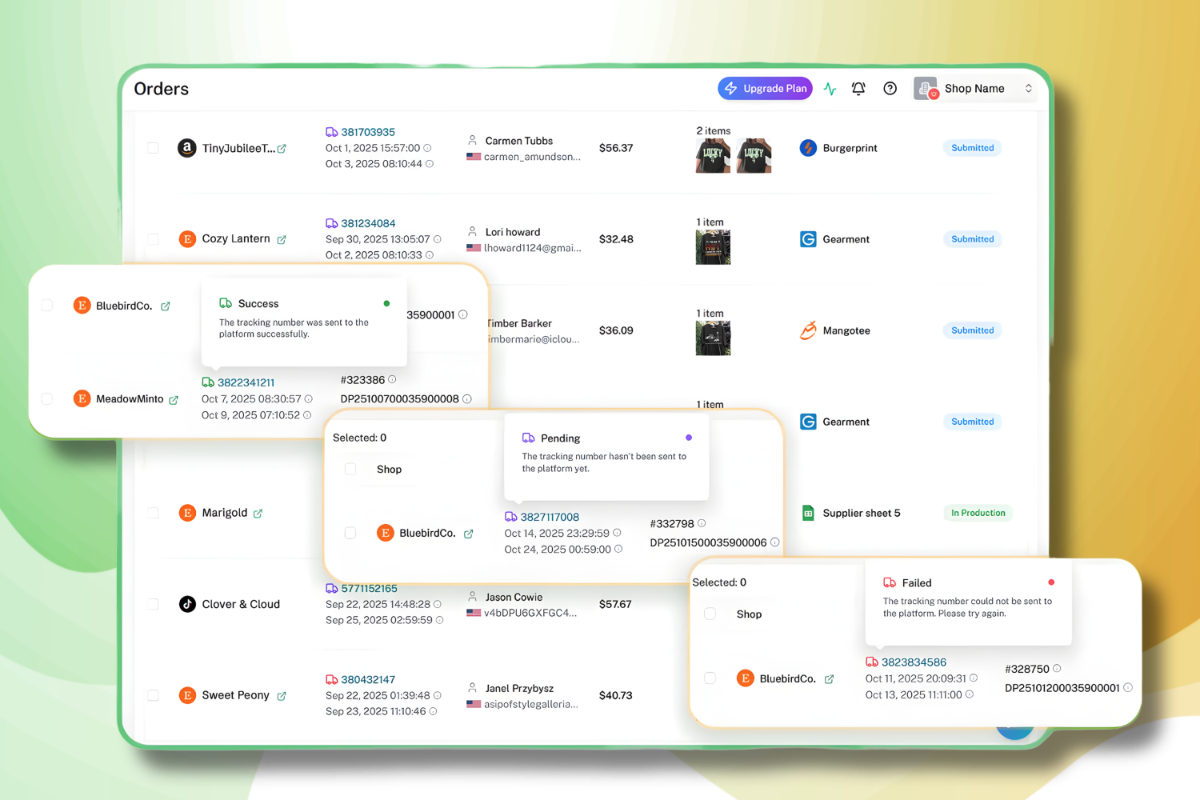Open the product thumbnail in Lori howard order
The image size is (1200, 800).
tap(713, 247)
